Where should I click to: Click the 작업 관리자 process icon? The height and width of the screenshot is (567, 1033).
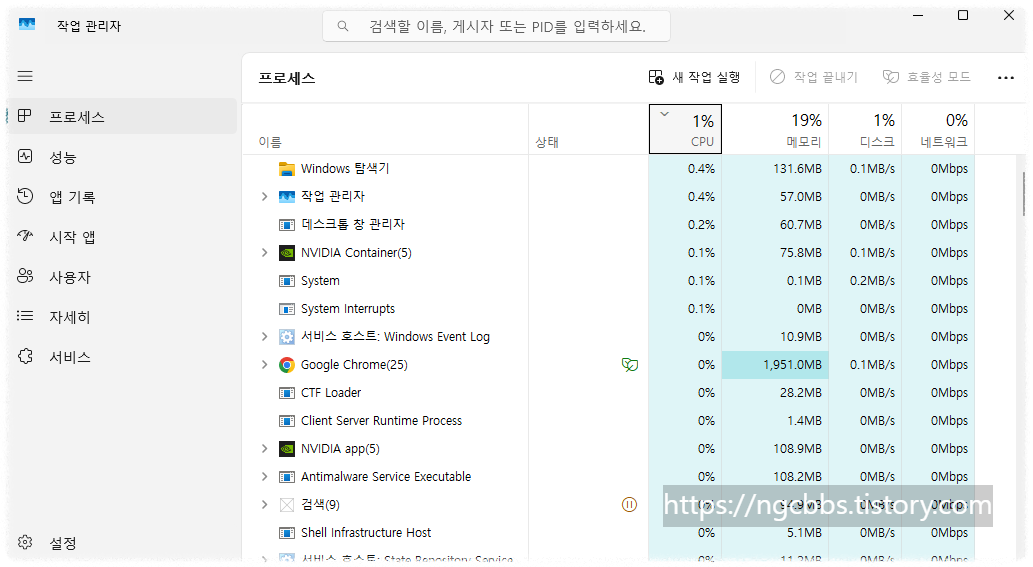(x=287, y=196)
